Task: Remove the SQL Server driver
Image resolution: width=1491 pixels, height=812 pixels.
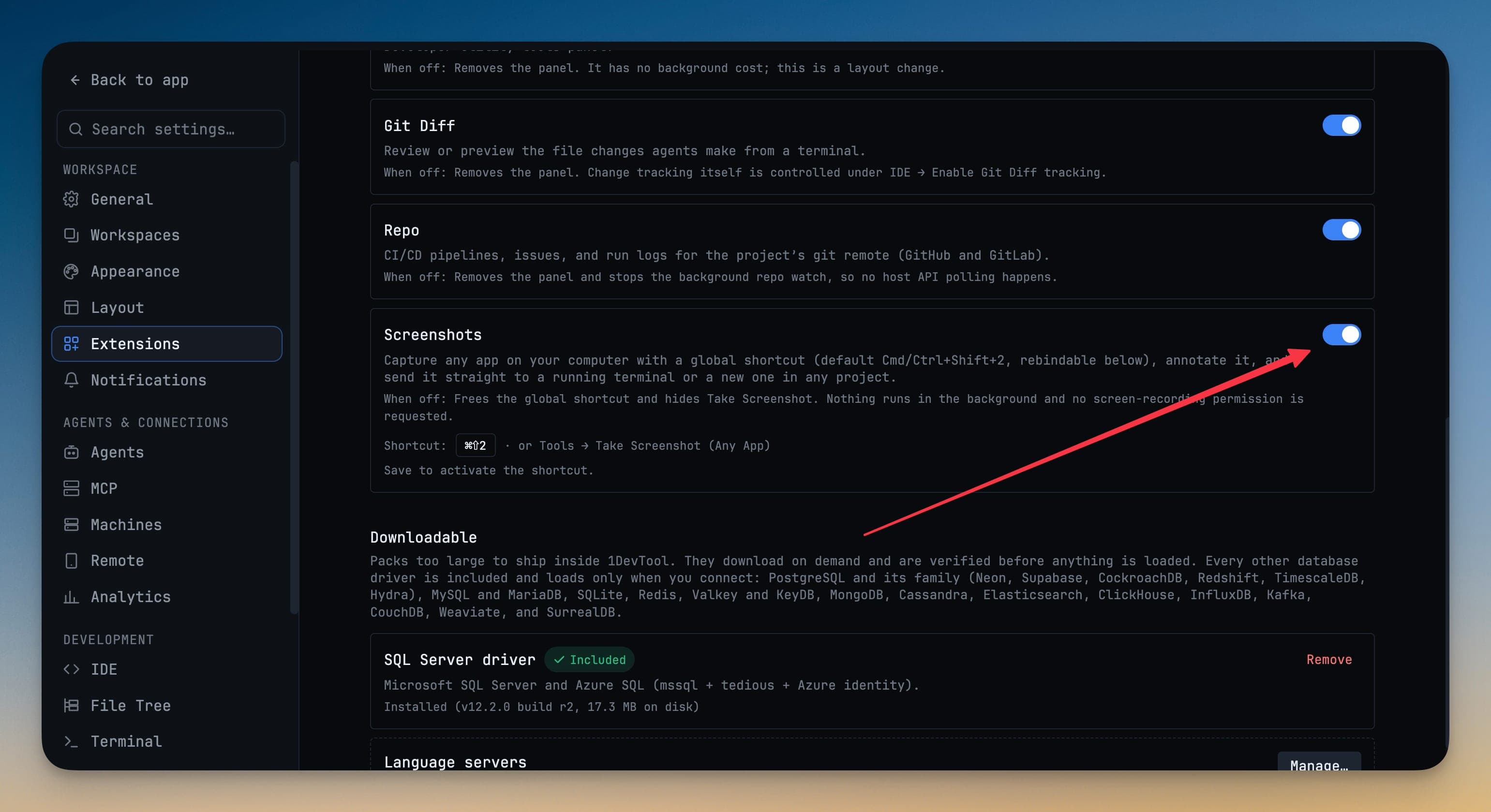Action: click(x=1329, y=660)
